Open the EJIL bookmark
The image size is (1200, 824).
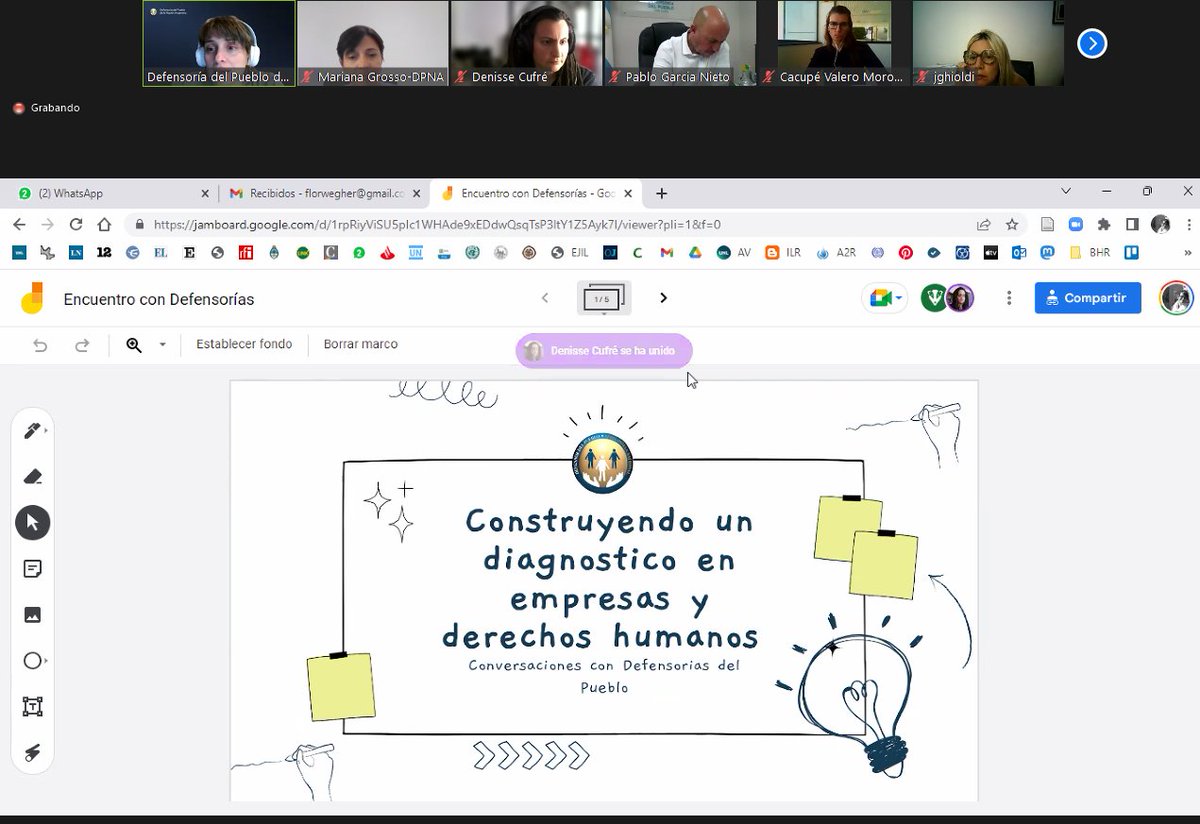coord(571,253)
